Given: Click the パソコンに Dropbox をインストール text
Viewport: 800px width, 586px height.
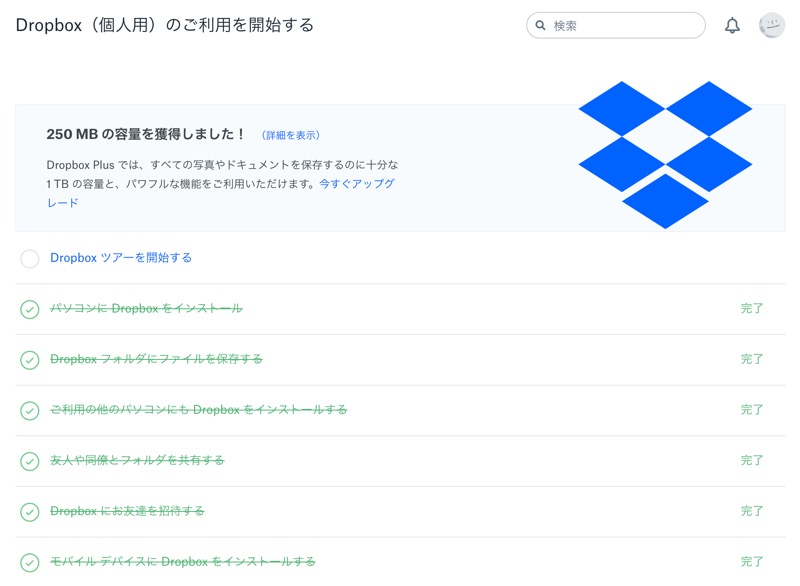Looking at the screenshot, I should pyautogui.click(x=146, y=308).
